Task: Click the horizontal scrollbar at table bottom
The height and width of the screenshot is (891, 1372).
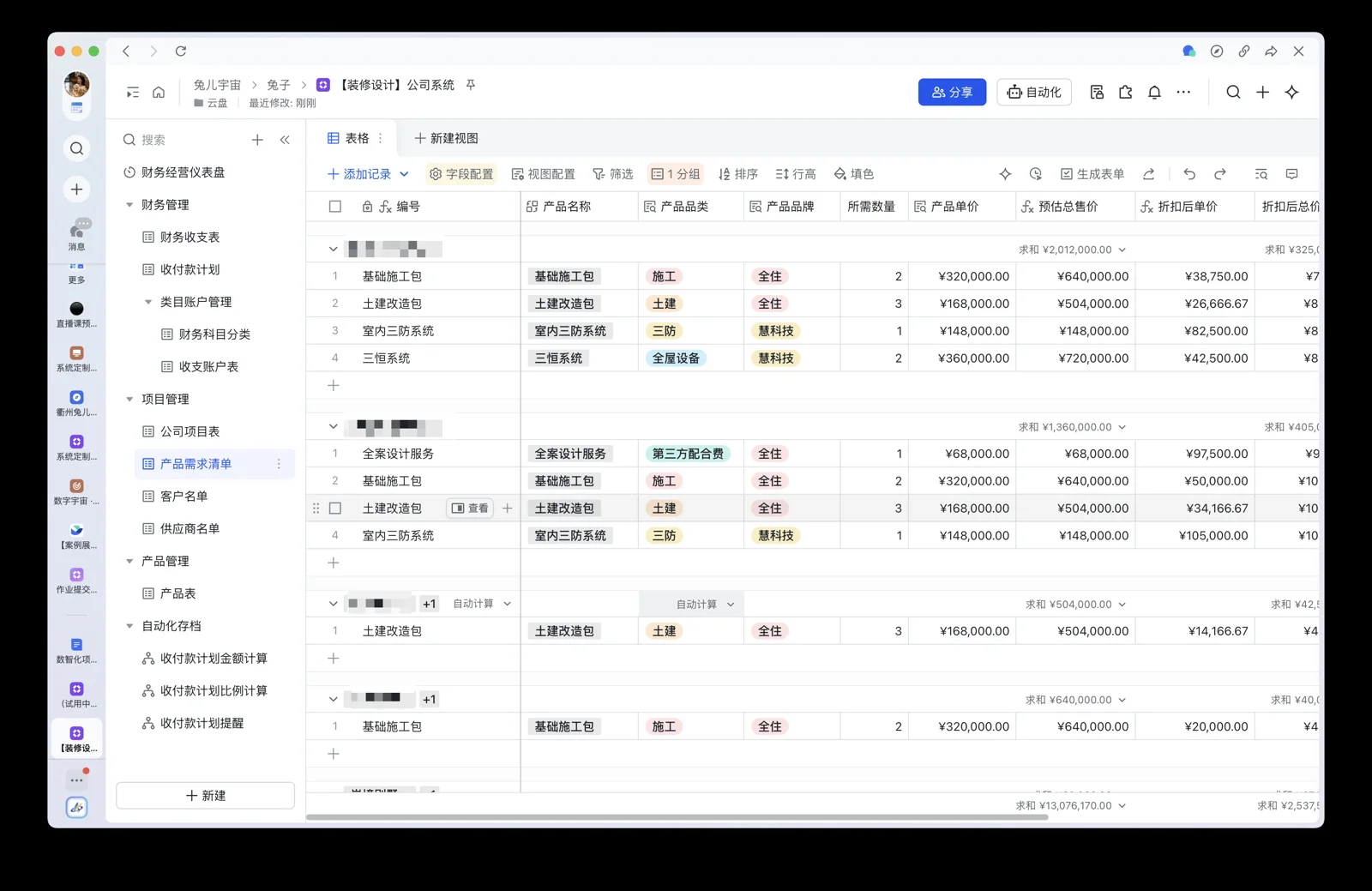Action: click(677, 817)
